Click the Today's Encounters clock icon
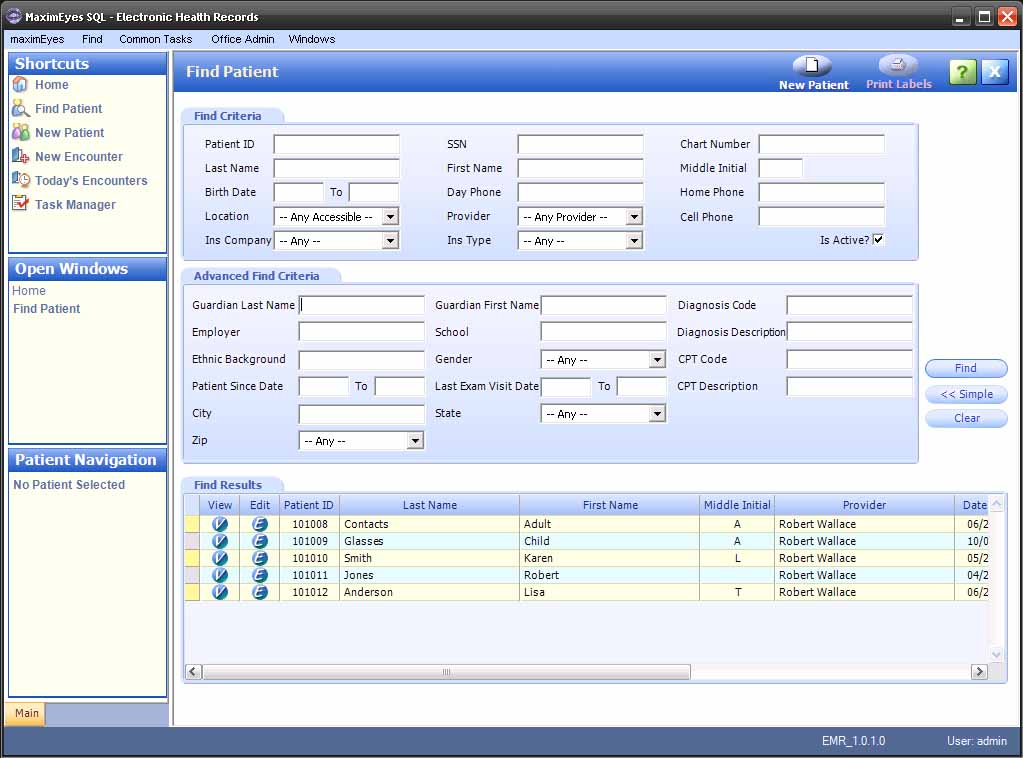This screenshot has height=758, width=1023. (20, 180)
